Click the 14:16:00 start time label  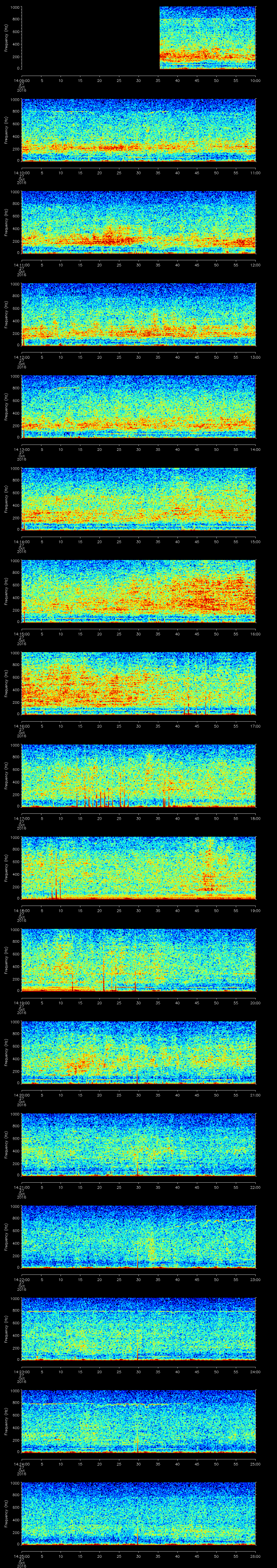point(22,726)
